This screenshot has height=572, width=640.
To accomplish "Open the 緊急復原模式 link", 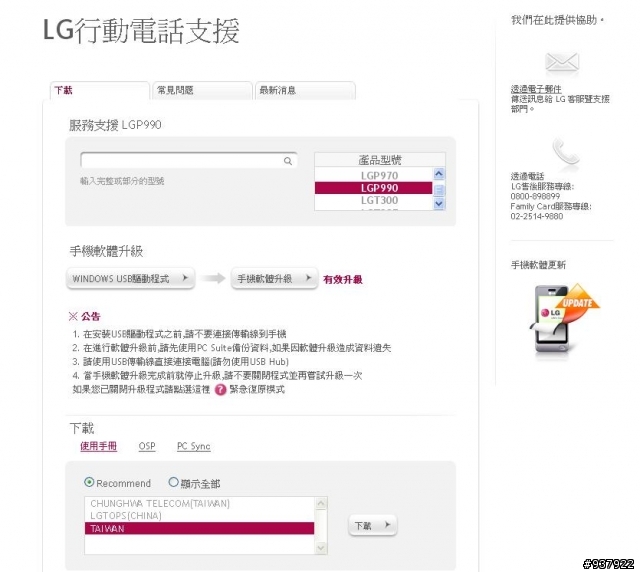I will [257, 389].
